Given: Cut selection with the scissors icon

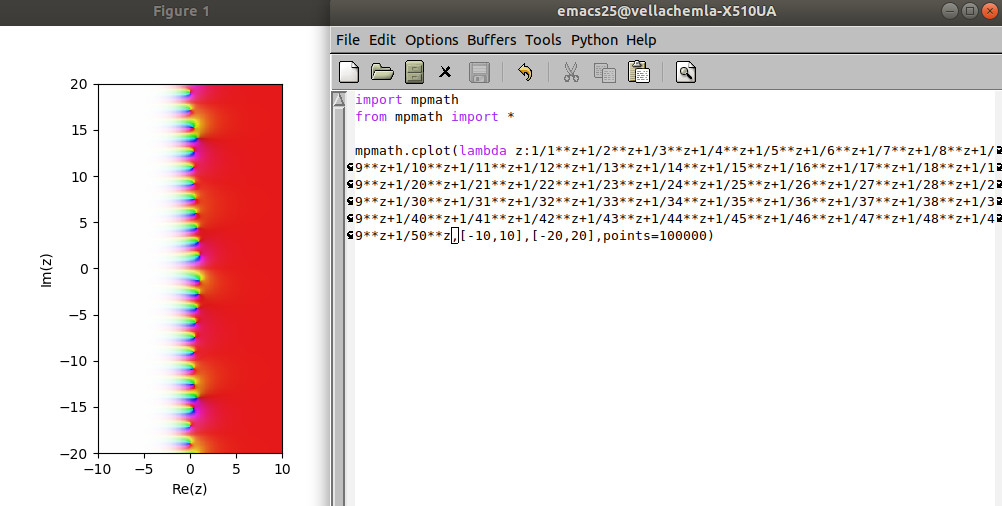Looking at the screenshot, I should tap(571, 72).
